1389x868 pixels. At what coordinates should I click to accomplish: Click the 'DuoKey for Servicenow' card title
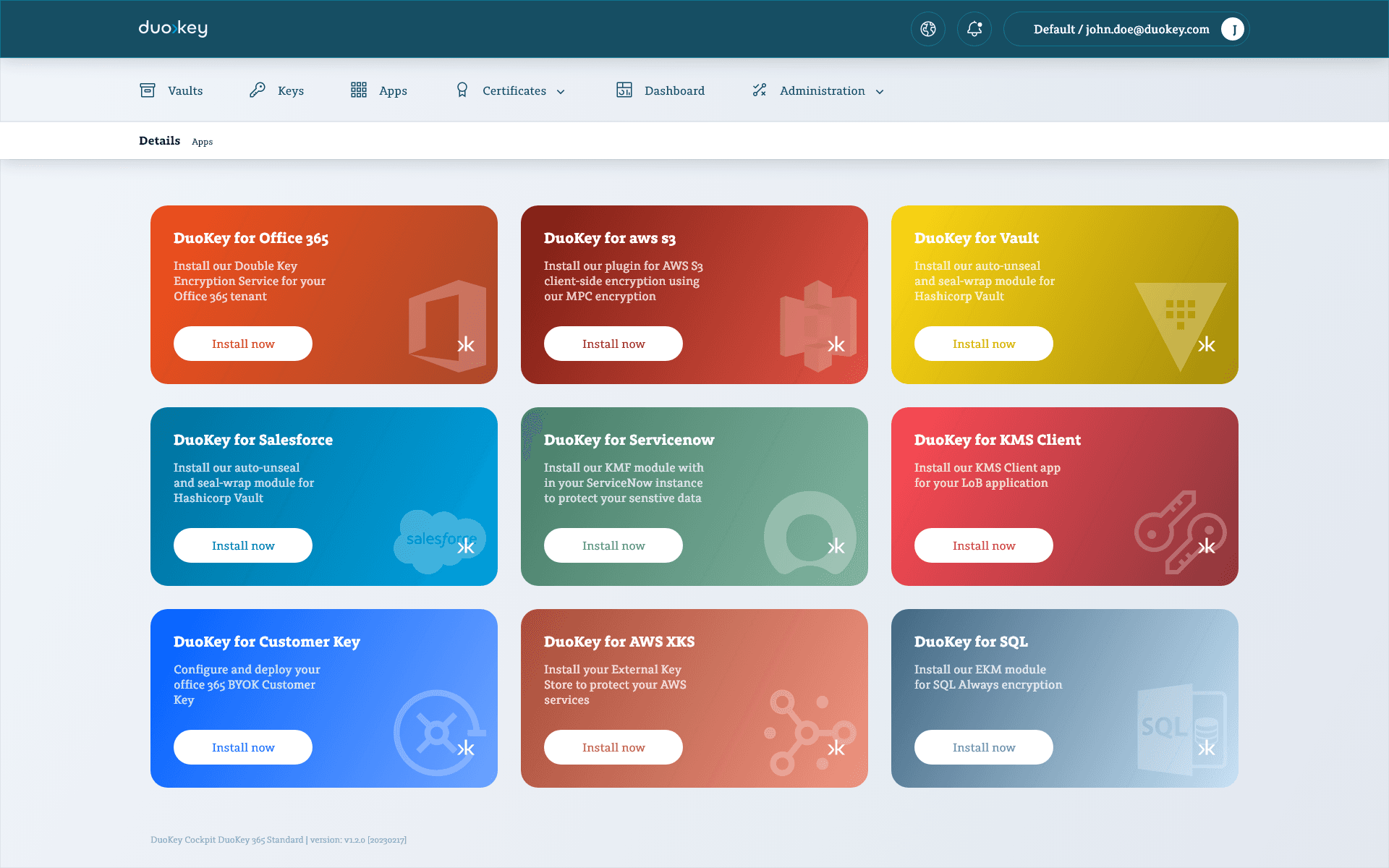(629, 440)
